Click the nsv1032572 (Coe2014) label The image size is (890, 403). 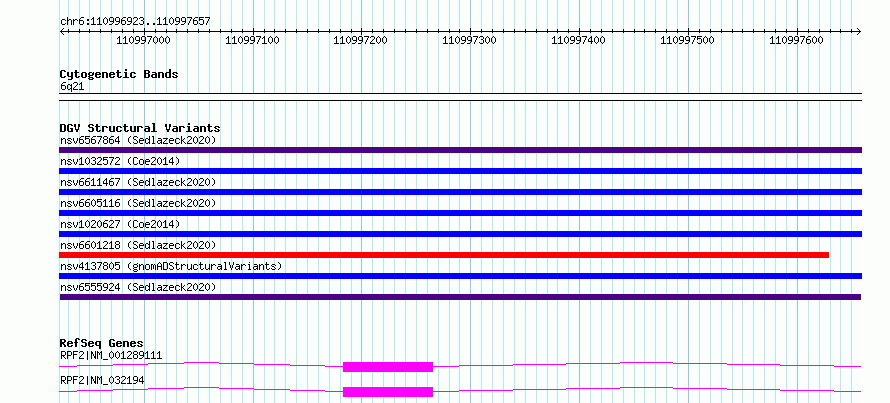[x=120, y=161]
